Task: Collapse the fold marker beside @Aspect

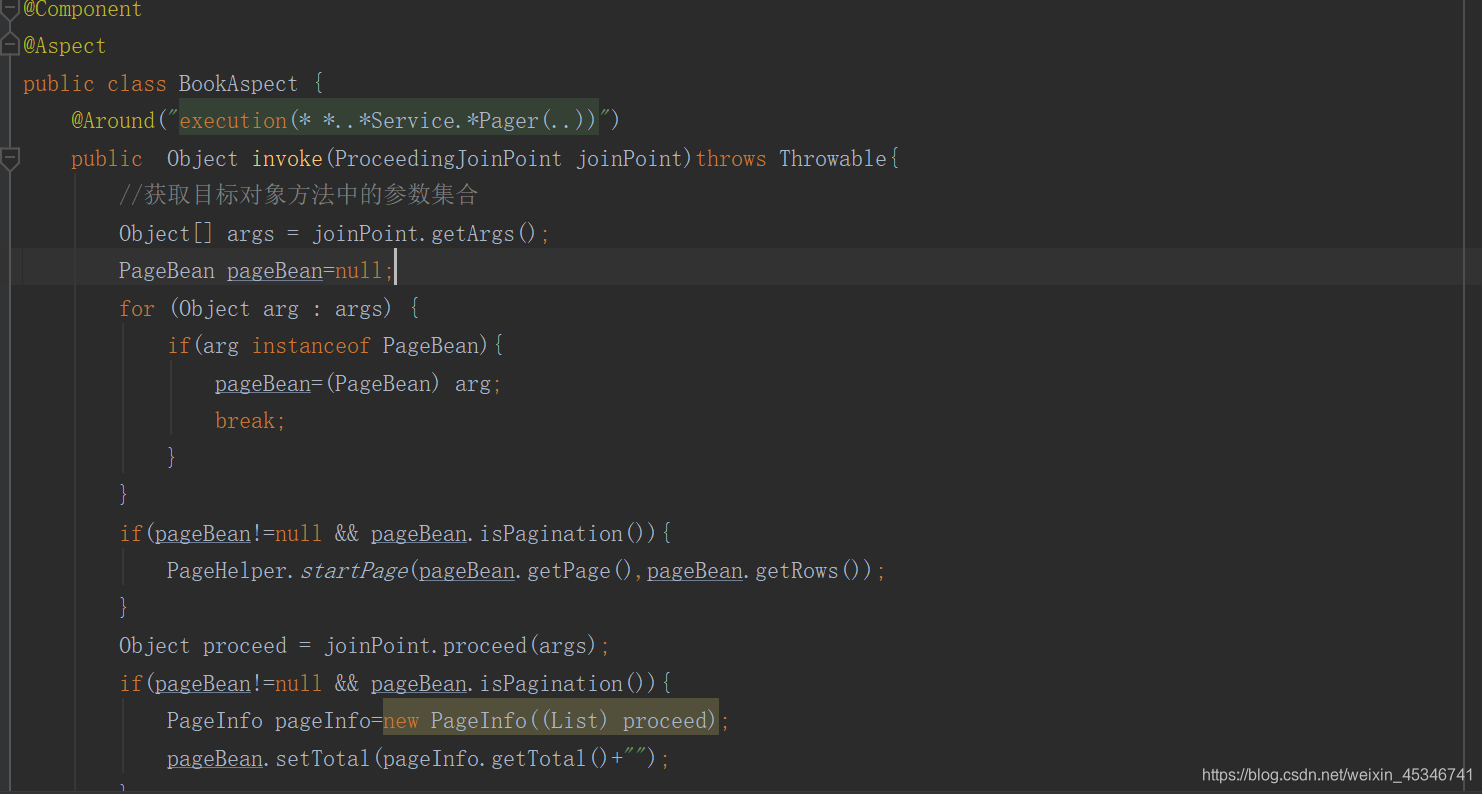Action: tap(10, 45)
